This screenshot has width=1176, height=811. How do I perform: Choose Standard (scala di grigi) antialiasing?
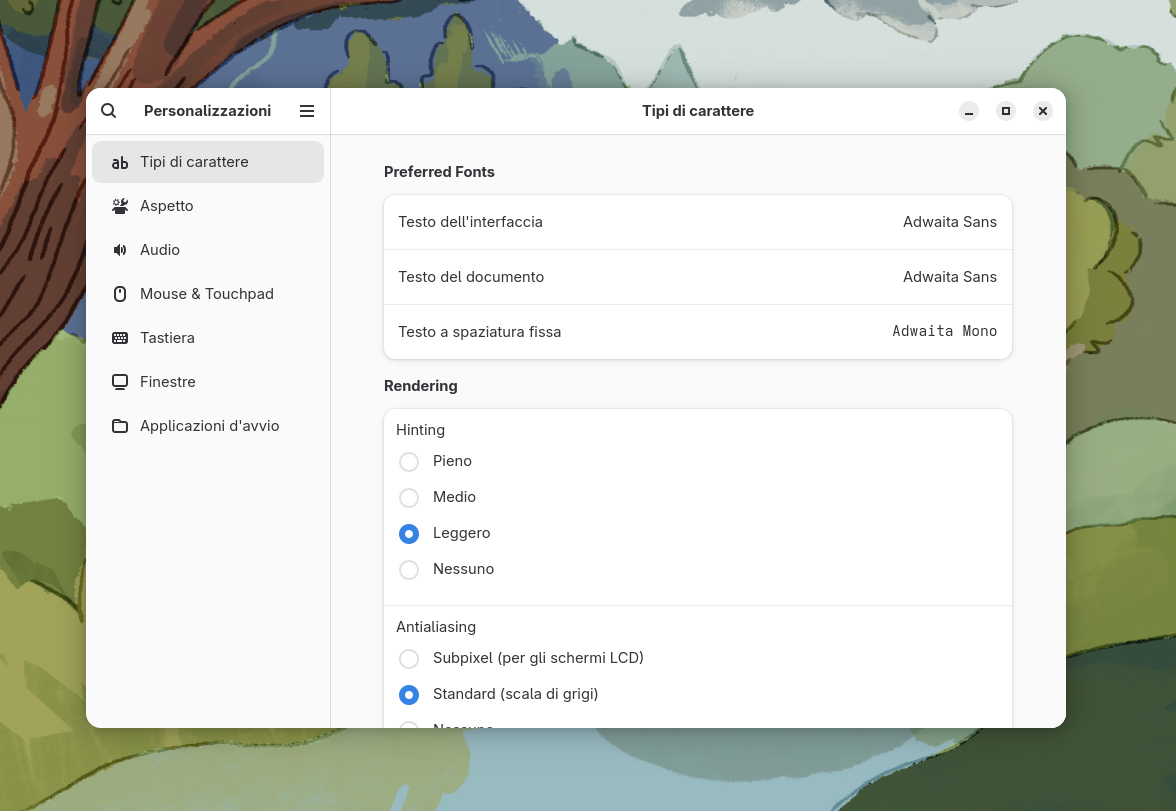pos(409,695)
